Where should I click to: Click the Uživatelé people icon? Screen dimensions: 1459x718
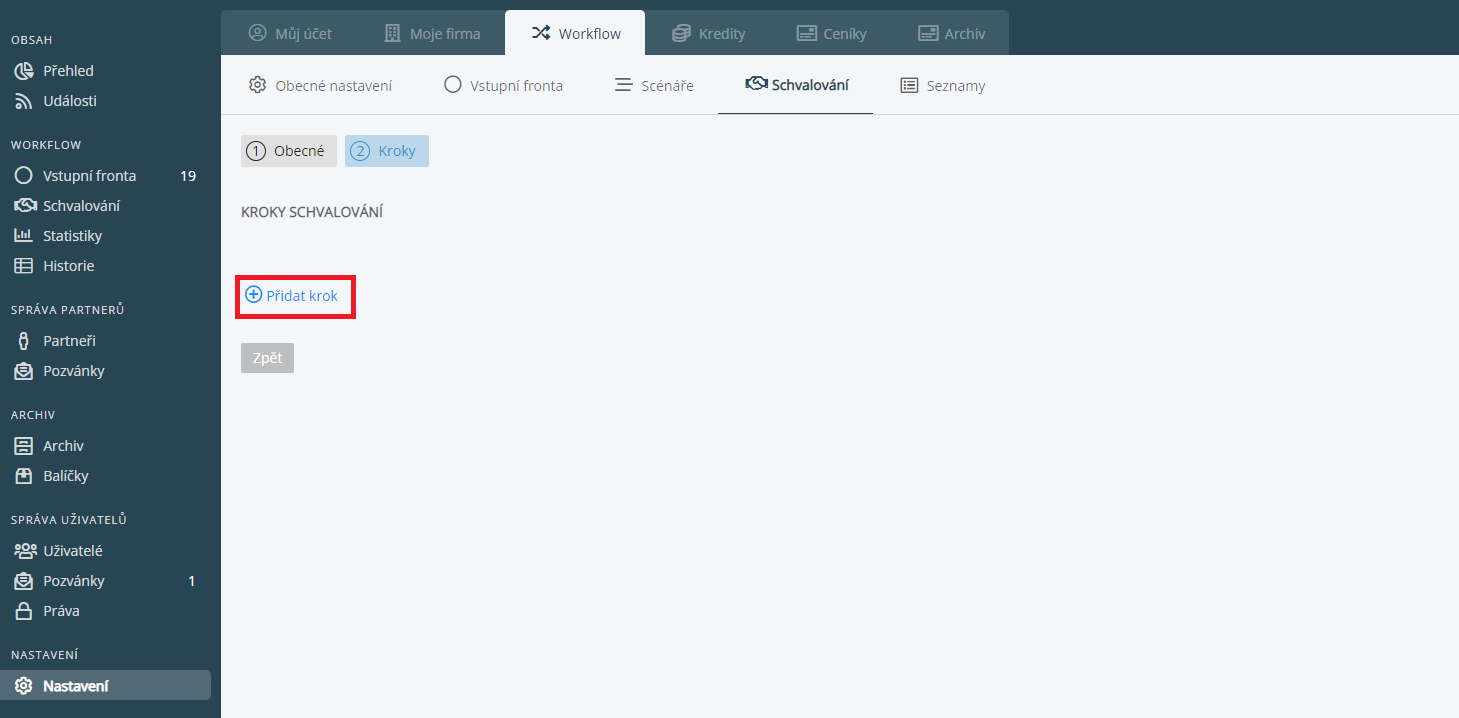pos(24,551)
